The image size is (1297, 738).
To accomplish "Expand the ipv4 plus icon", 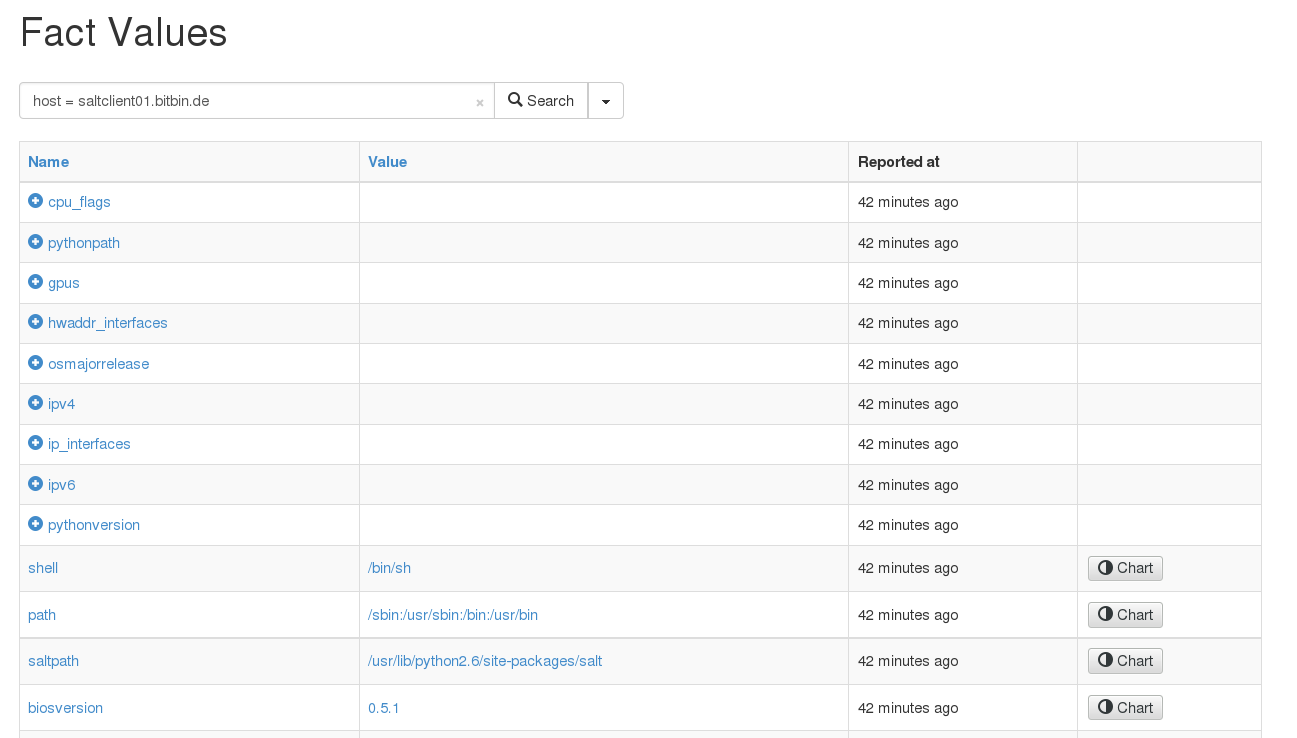I will (35, 403).
